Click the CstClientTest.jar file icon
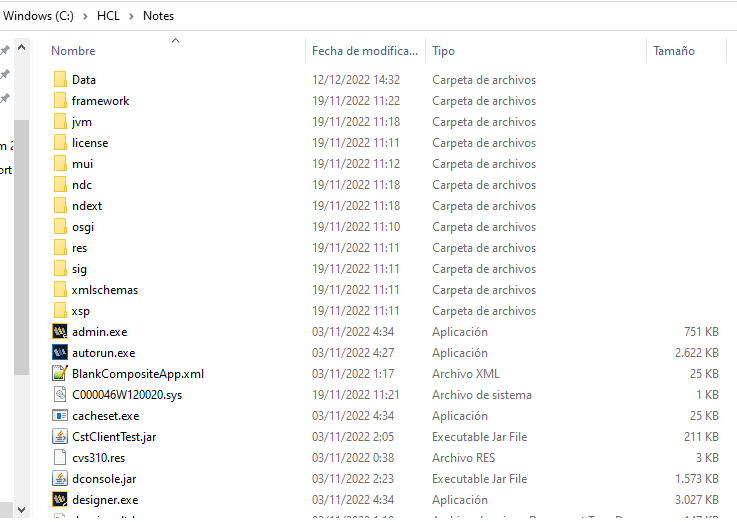The image size is (737, 522). [x=60, y=437]
